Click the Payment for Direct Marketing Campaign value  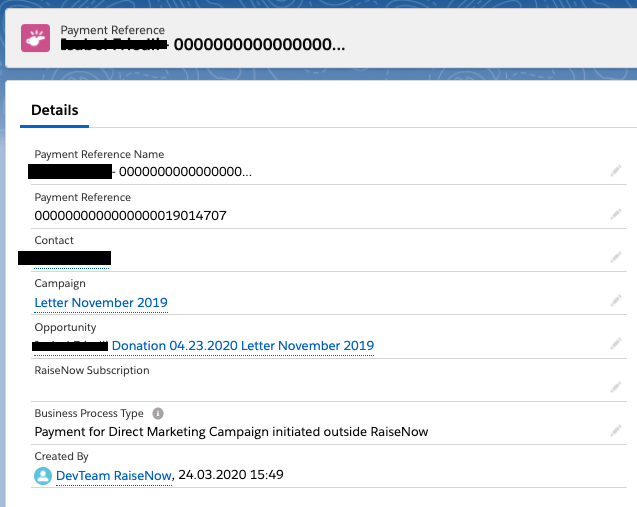pos(231,432)
